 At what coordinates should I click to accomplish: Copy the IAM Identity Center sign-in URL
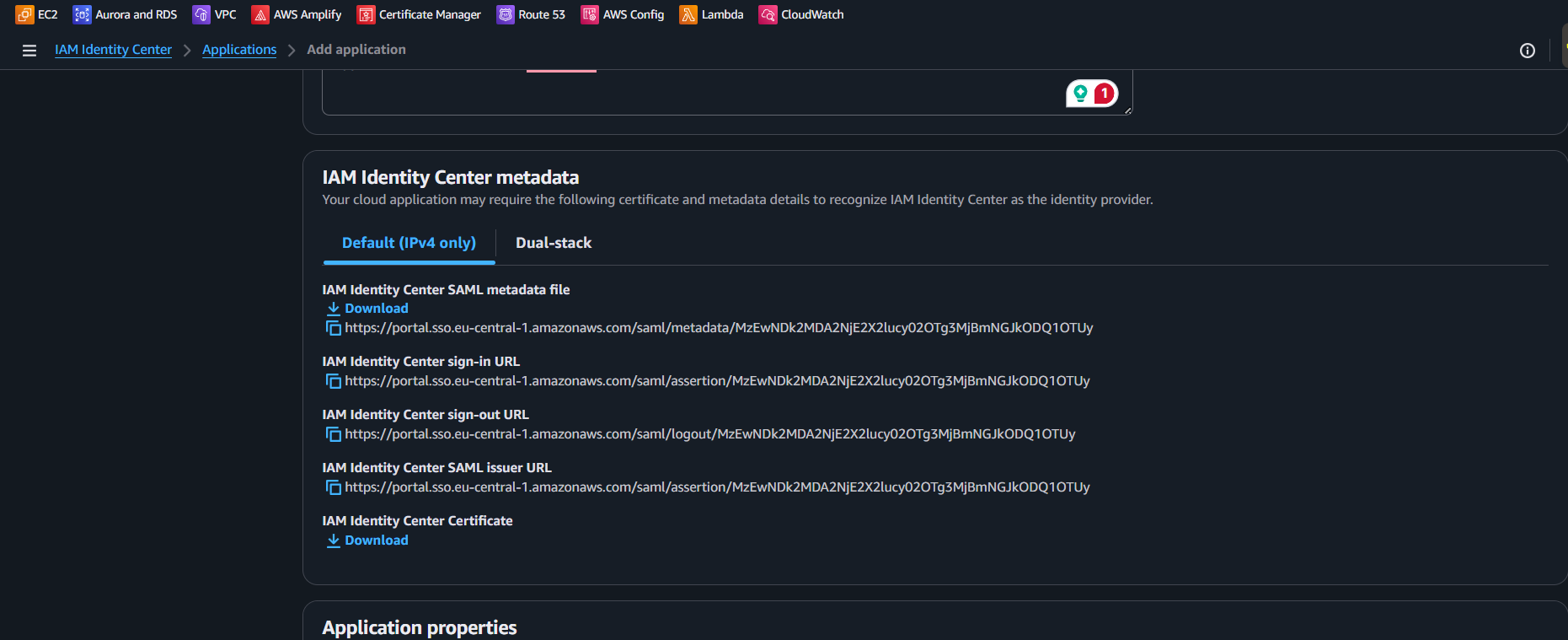[x=334, y=381]
